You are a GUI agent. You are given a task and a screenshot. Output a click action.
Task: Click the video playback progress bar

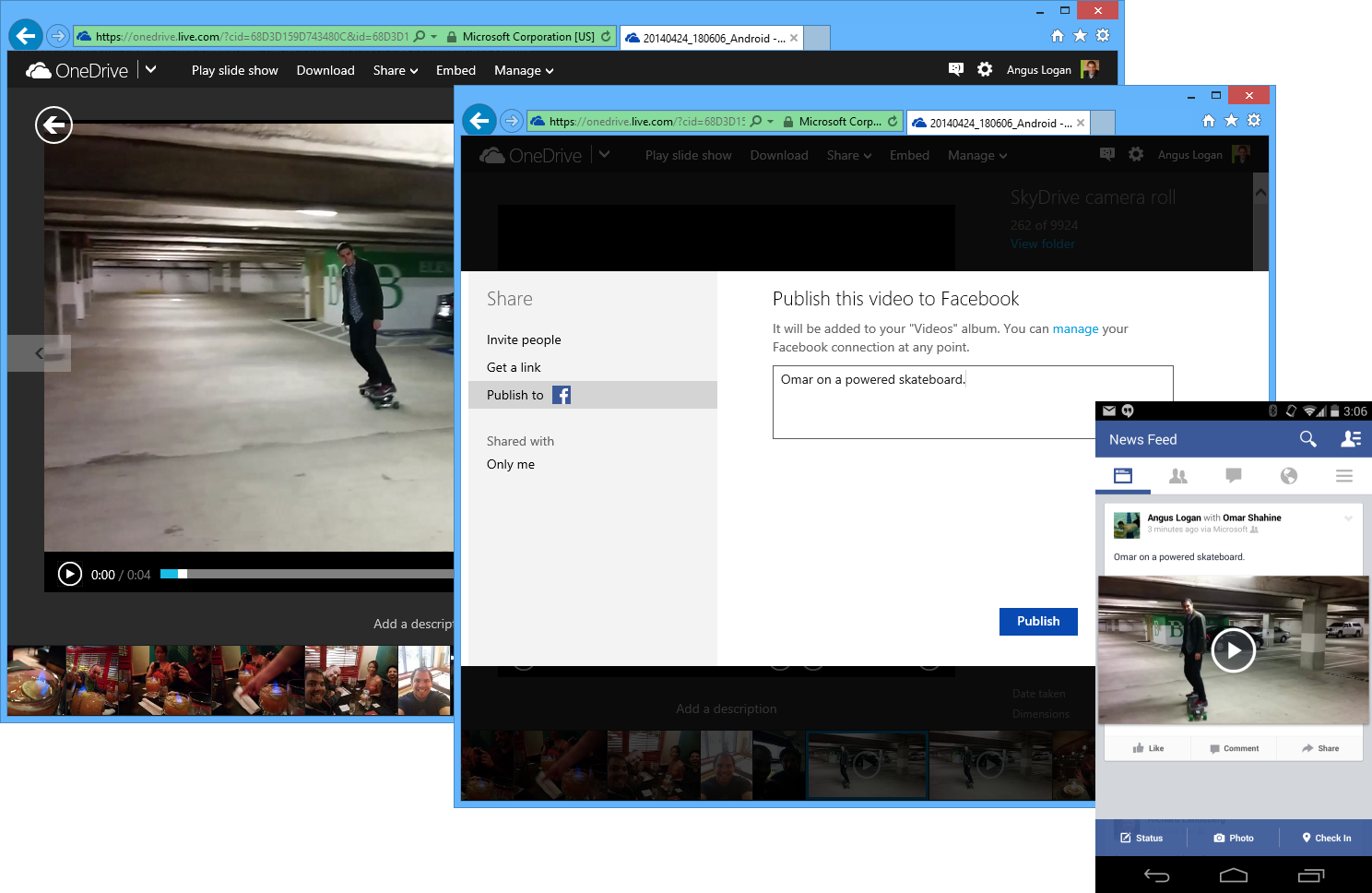point(304,574)
